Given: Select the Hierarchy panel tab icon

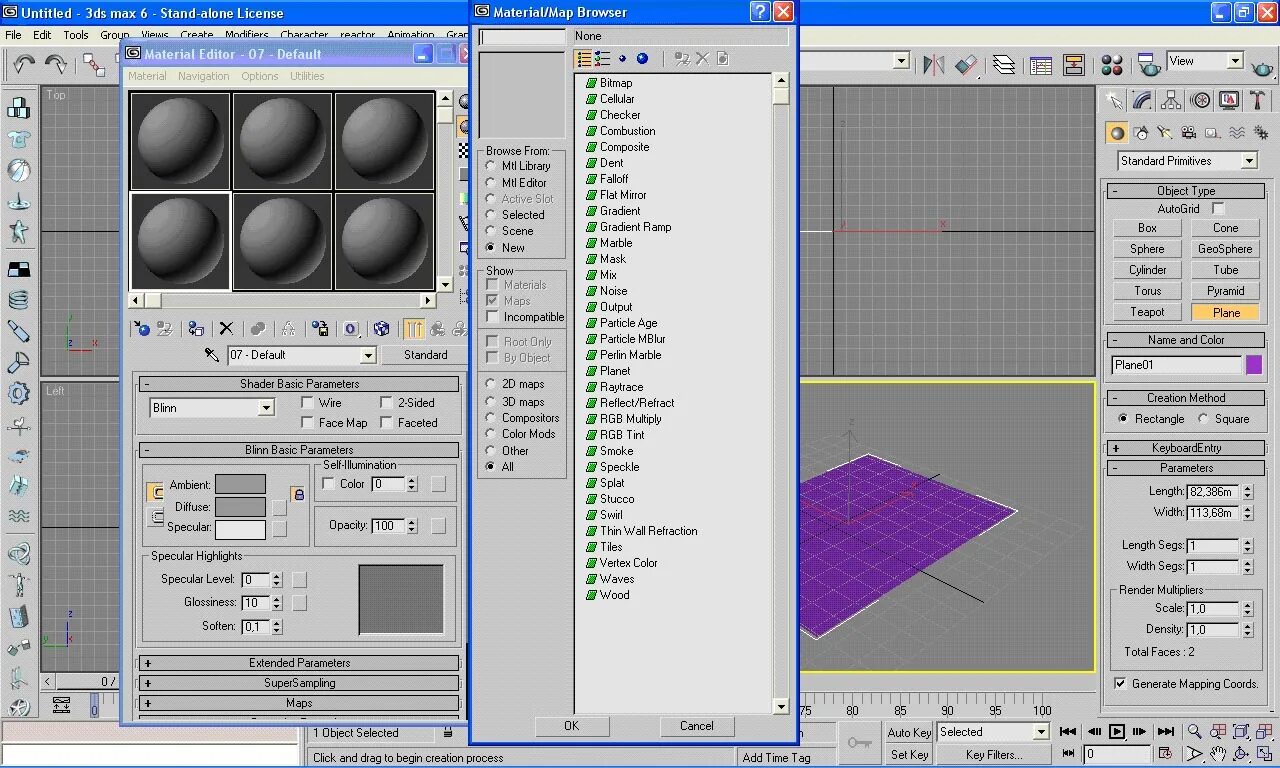Looking at the screenshot, I should (1172, 100).
